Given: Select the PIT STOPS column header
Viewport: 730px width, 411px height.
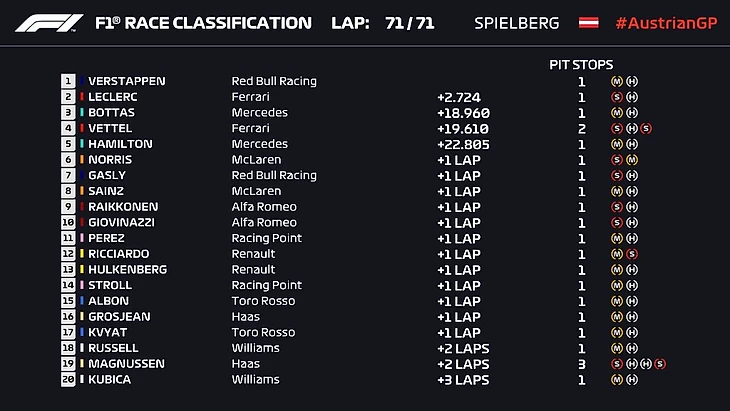Looking at the screenshot, I should coord(581,64).
